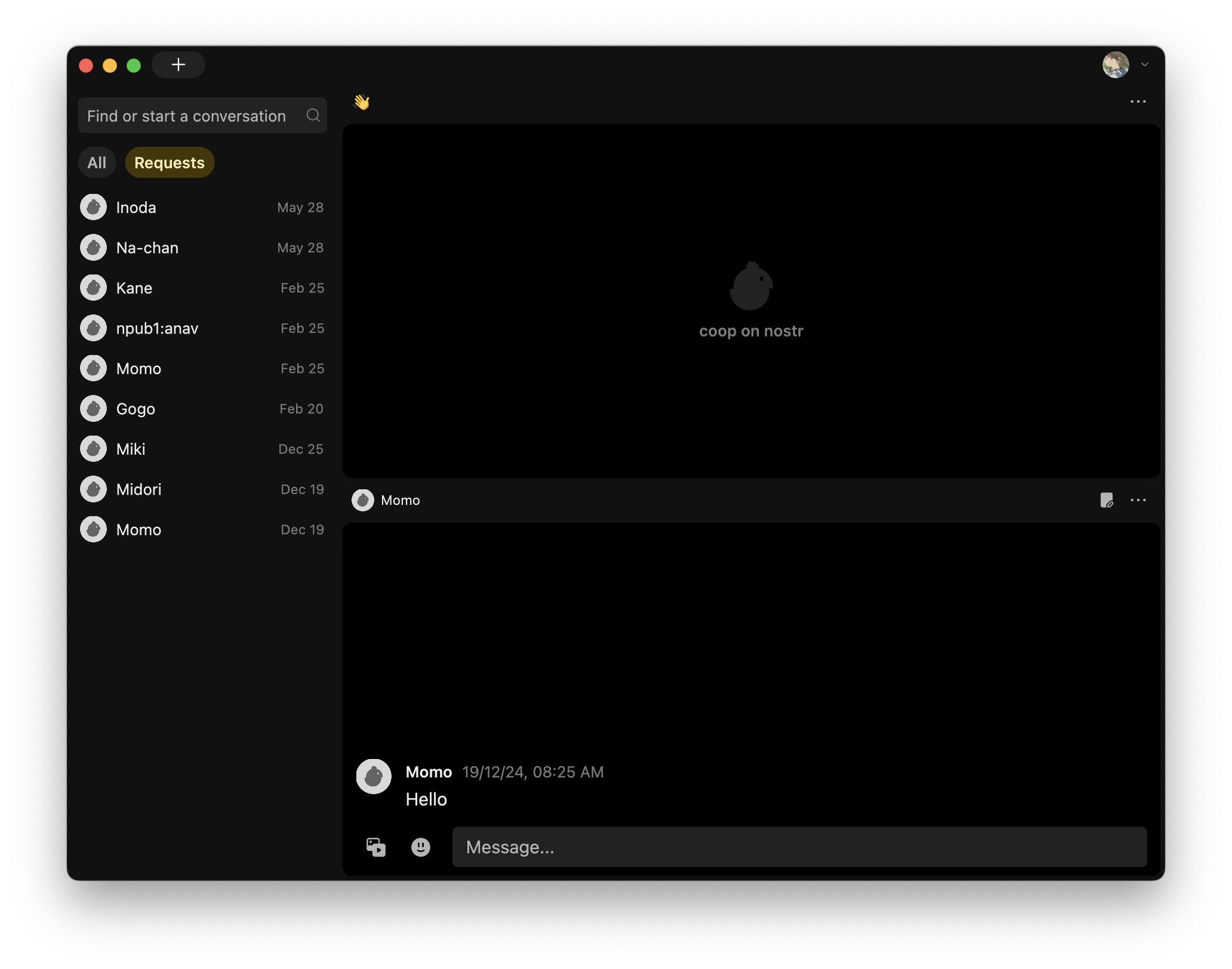
Task: Open the emoji picker smiley icon
Action: coord(421,847)
